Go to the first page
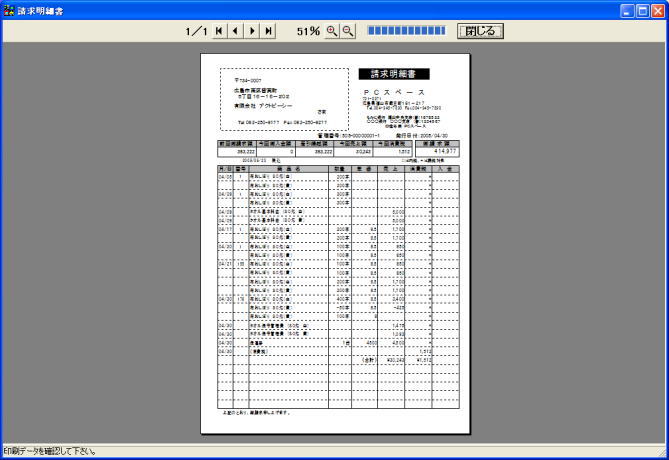The width and height of the screenshot is (669, 460). pyautogui.click(x=219, y=31)
